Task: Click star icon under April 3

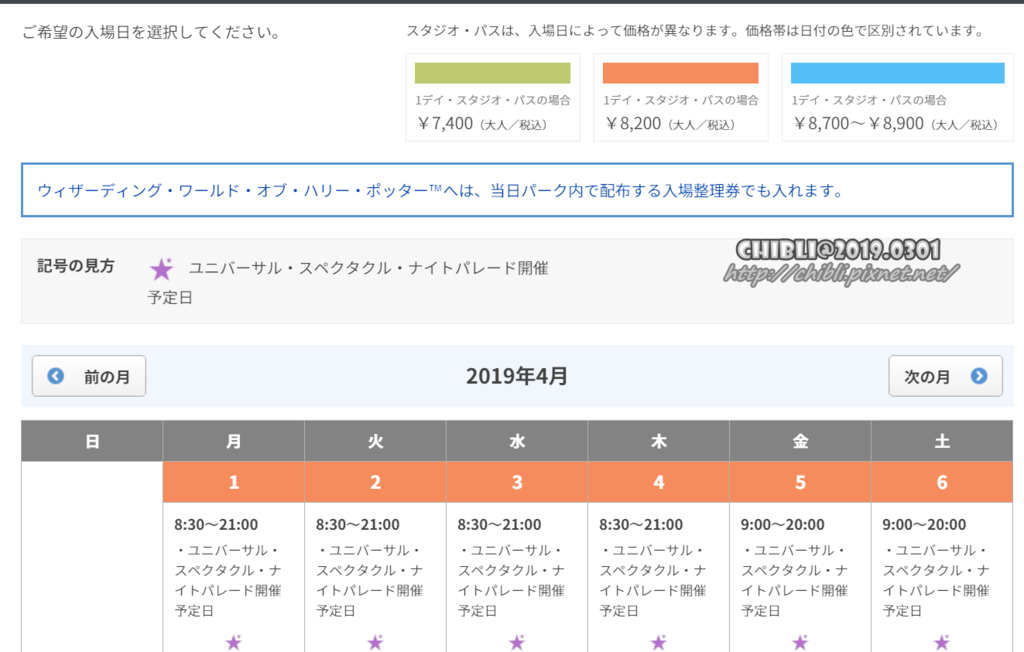Action: [x=517, y=642]
